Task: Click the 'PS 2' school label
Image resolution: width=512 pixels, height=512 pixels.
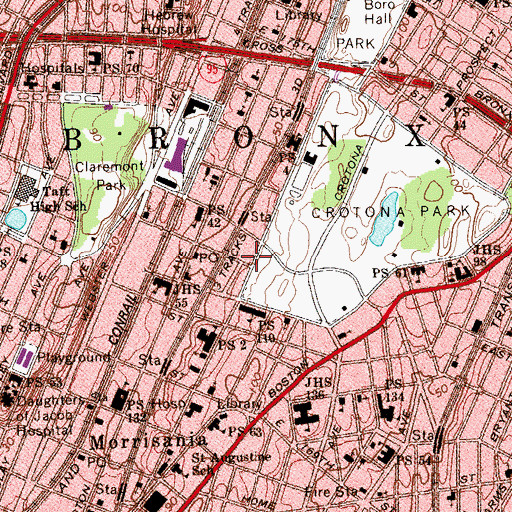Action: (x=232, y=345)
